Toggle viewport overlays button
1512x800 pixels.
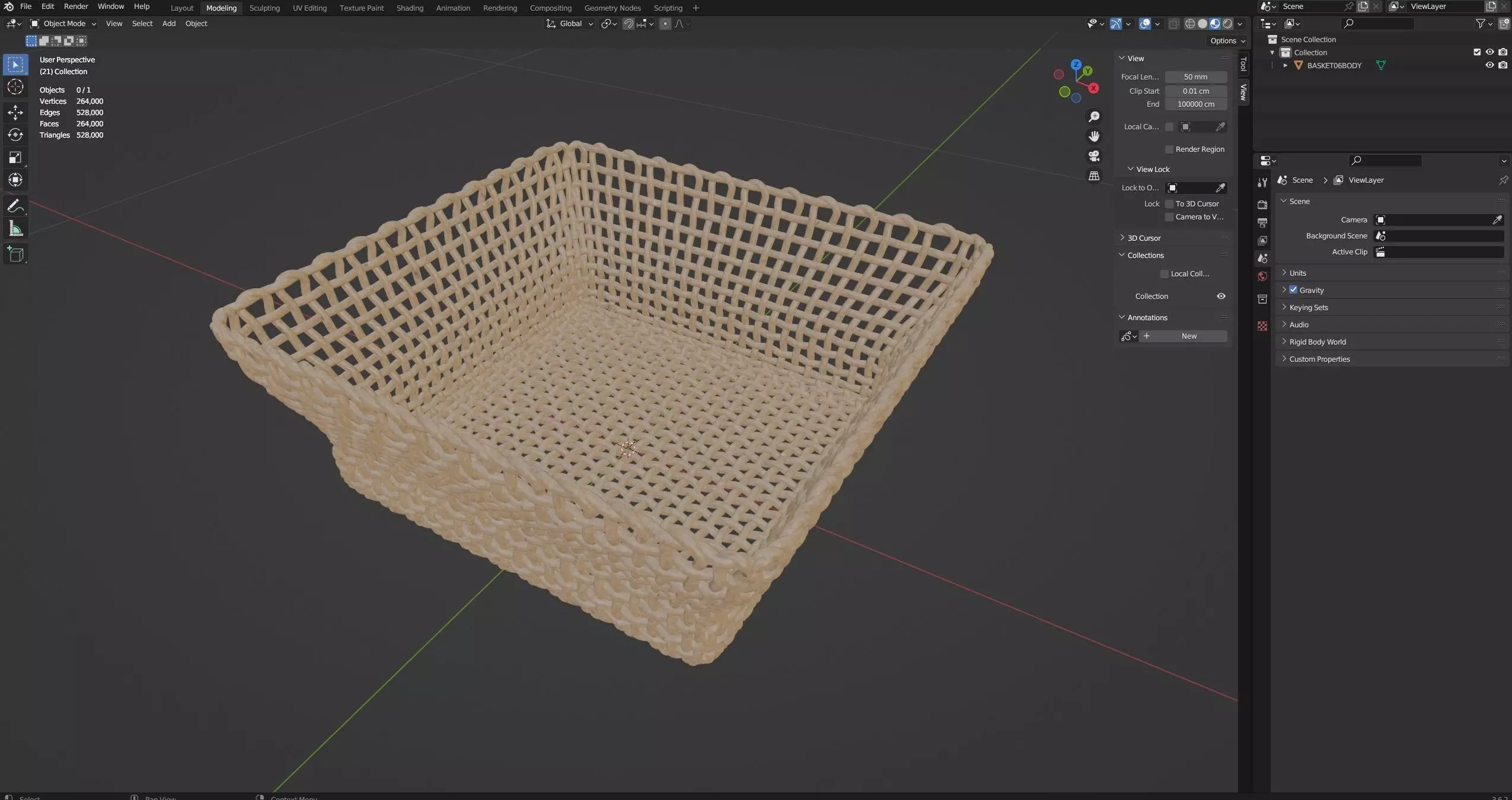[1145, 24]
